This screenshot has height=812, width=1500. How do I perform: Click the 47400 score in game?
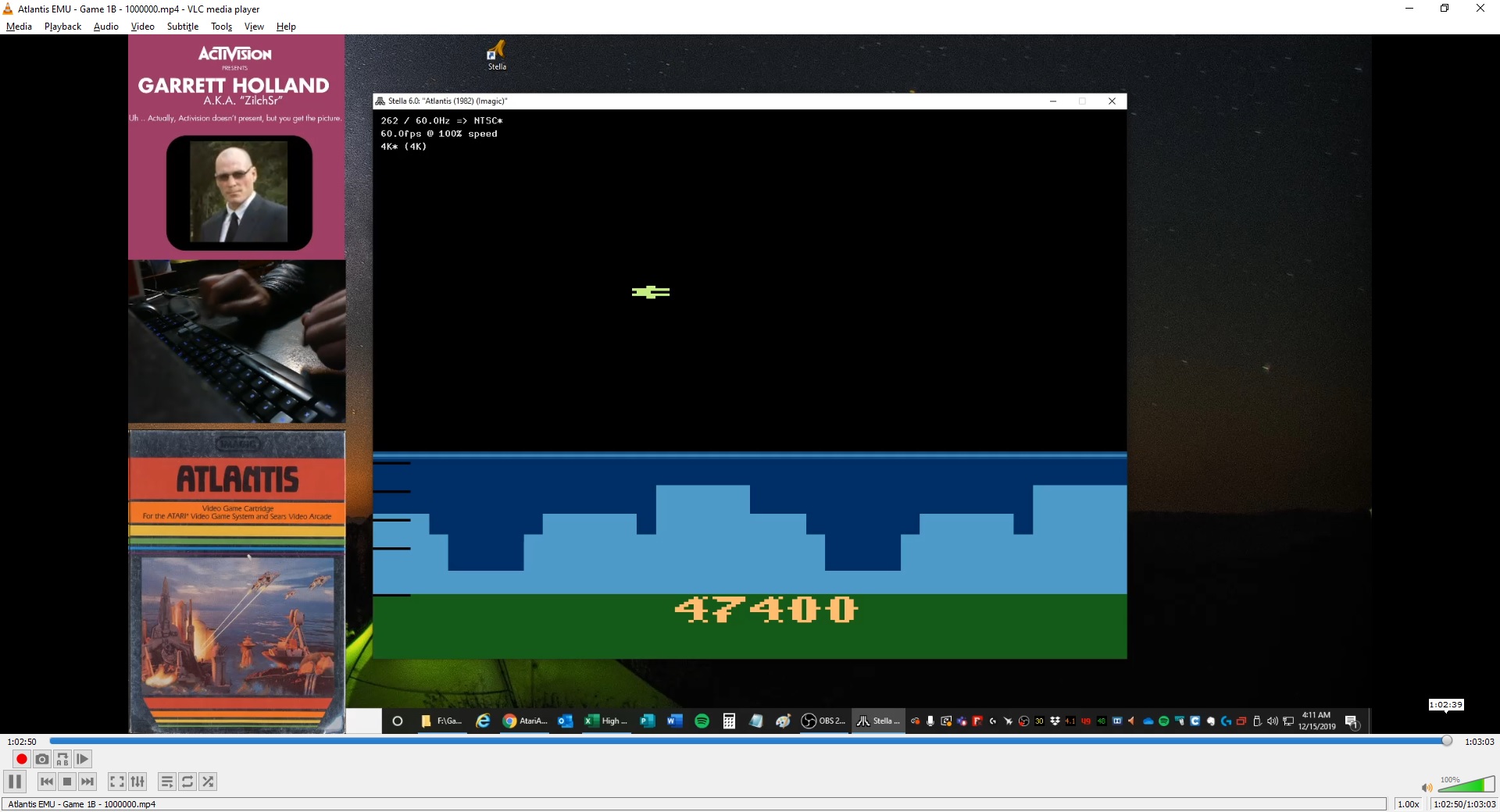click(766, 610)
